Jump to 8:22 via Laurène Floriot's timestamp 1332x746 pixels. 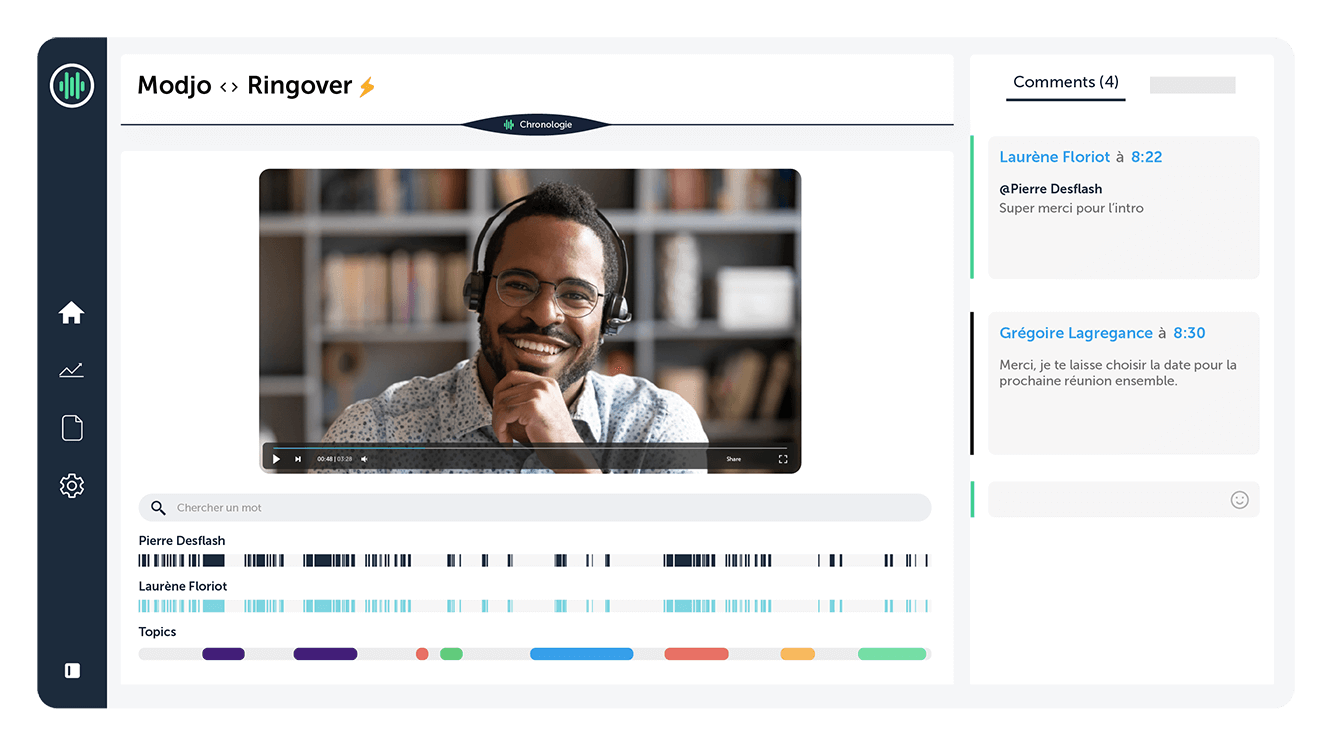(1146, 157)
